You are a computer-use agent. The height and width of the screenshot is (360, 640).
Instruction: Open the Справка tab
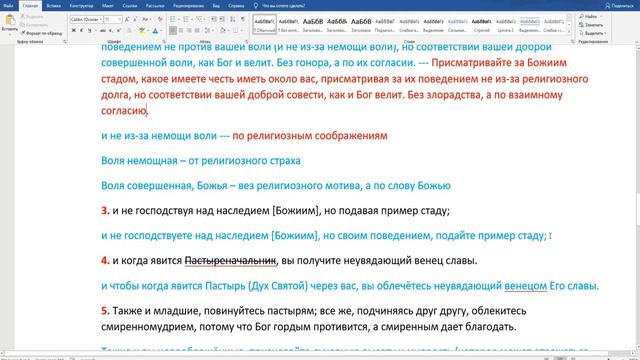[x=236, y=6]
